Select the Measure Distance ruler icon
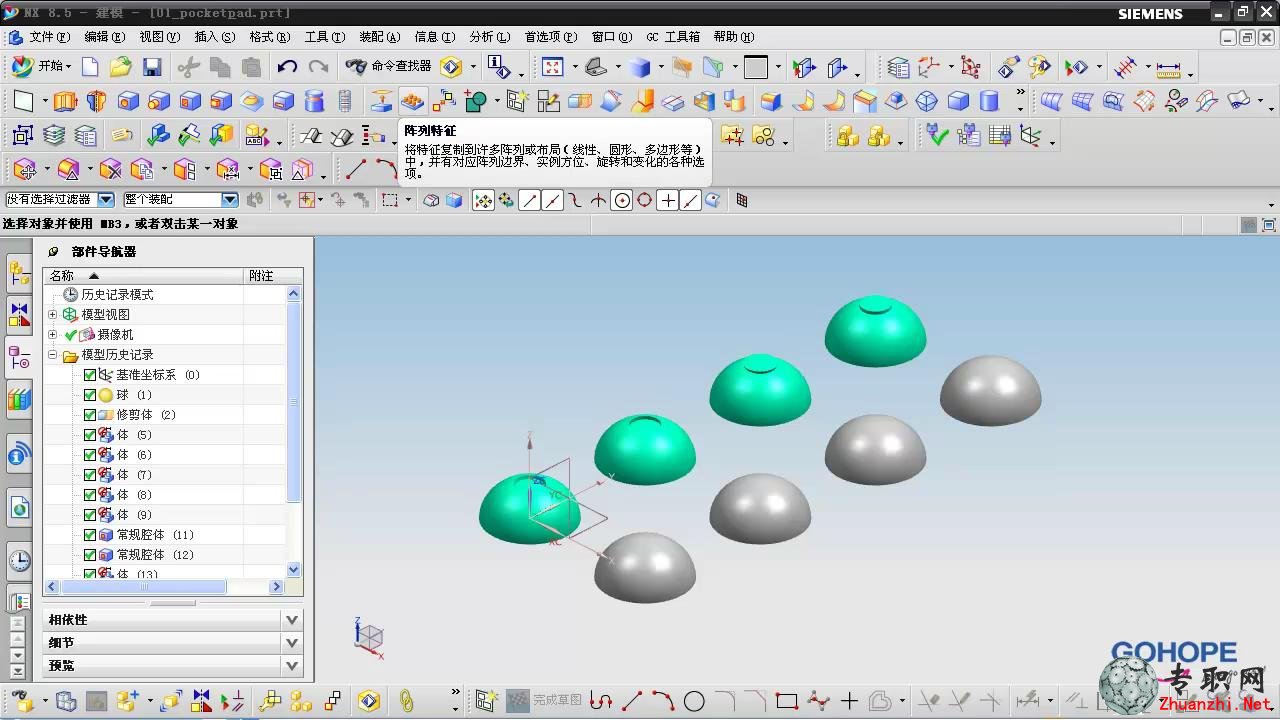The image size is (1280, 720). coord(1168,68)
